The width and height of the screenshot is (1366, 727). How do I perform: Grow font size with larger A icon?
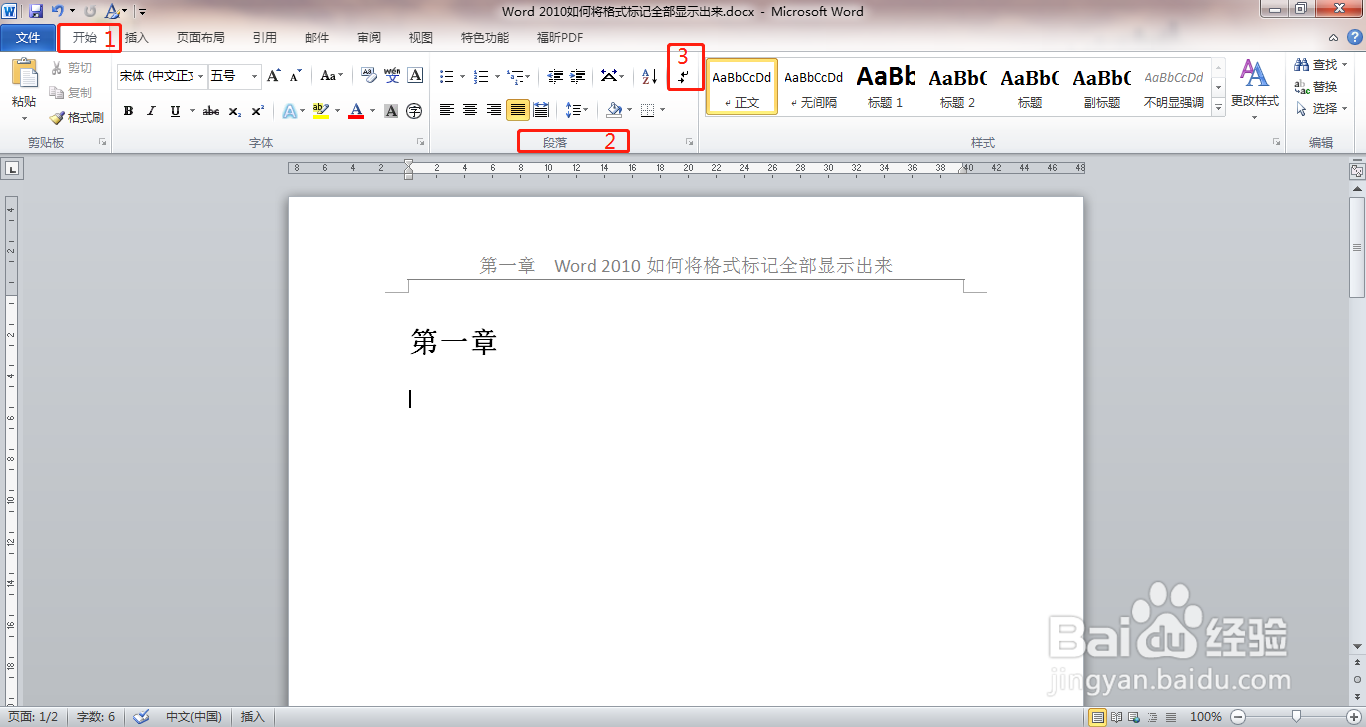pyautogui.click(x=274, y=76)
